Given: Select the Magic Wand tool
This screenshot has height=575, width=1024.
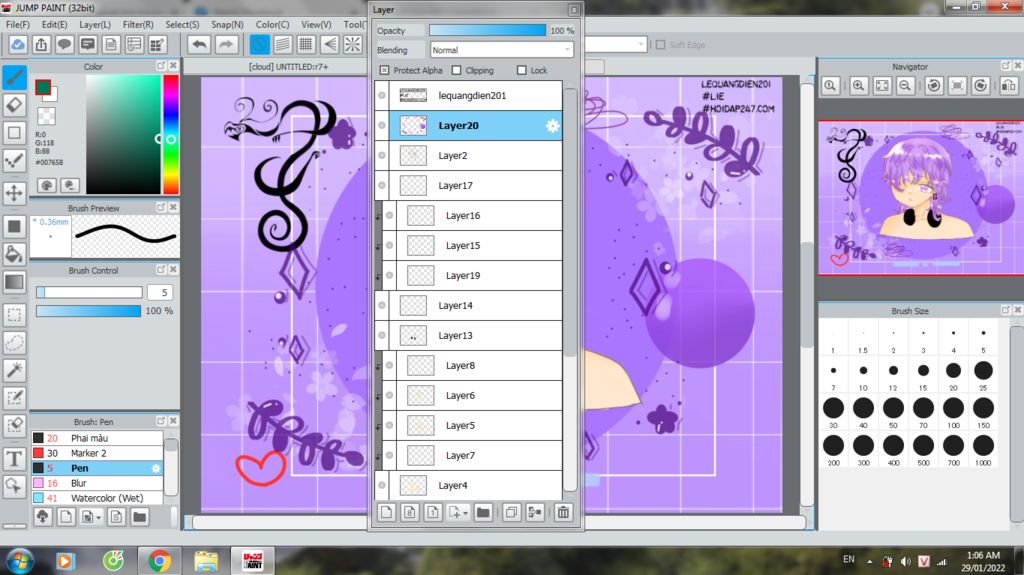Looking at the screenshot, I should (x=14, y=370).
